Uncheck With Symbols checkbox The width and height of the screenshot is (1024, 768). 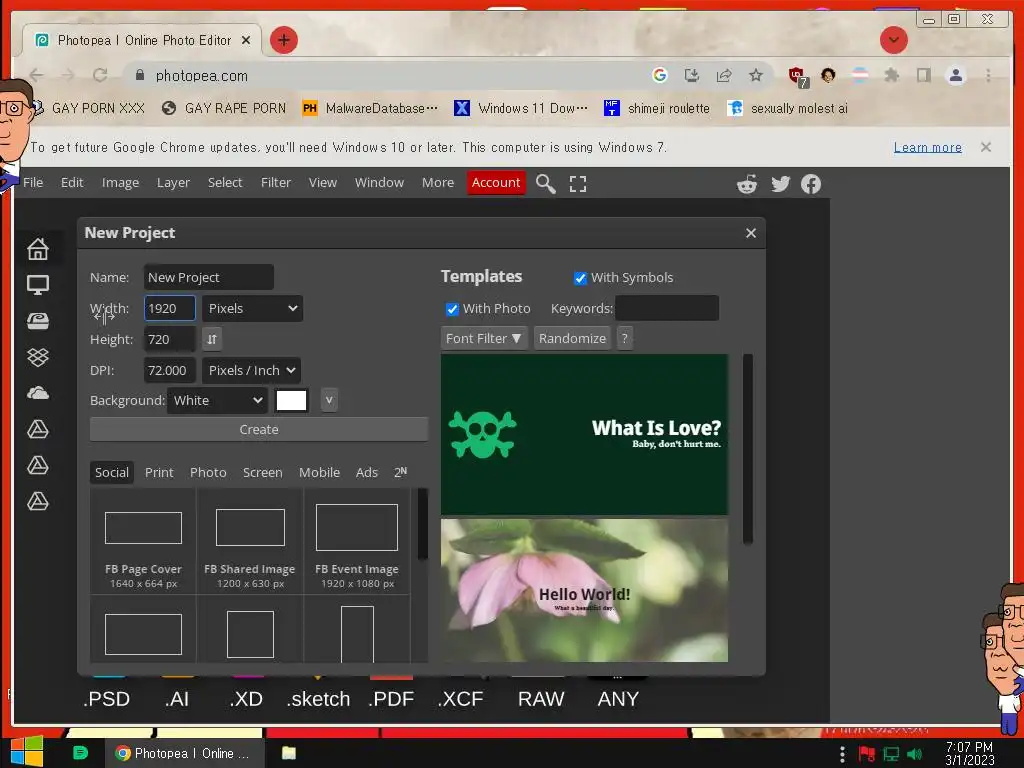point(580,278)
